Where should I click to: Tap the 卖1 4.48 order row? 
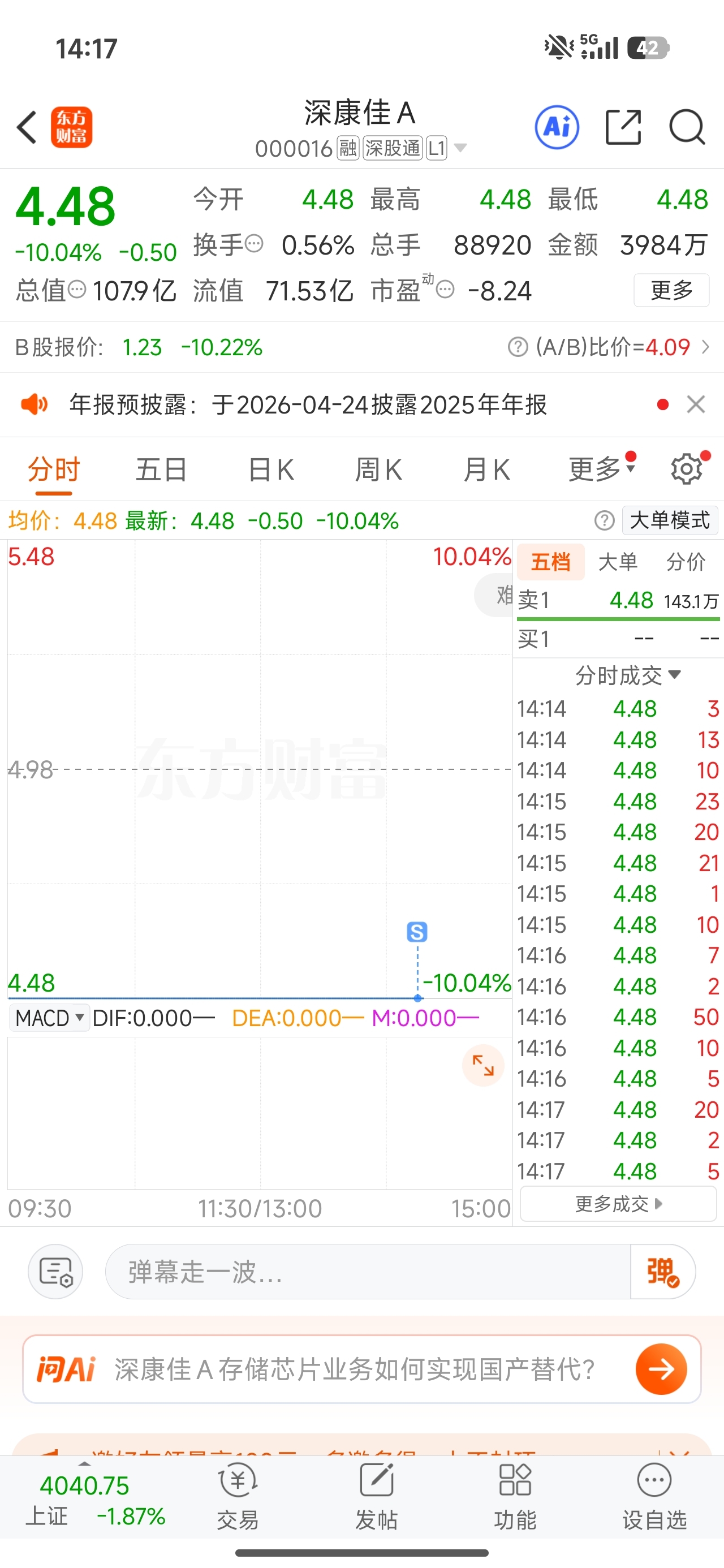point(618,601)
